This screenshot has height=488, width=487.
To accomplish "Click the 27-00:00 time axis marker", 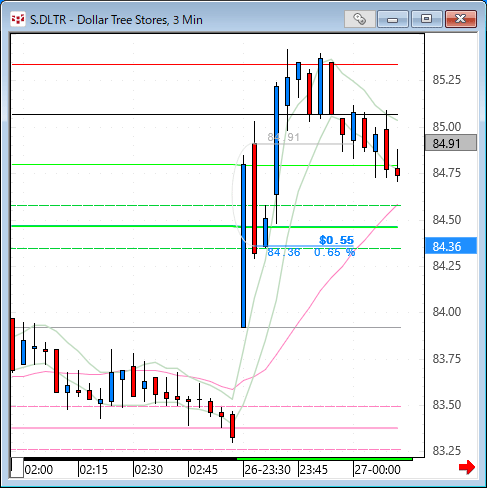I will 377,470.
